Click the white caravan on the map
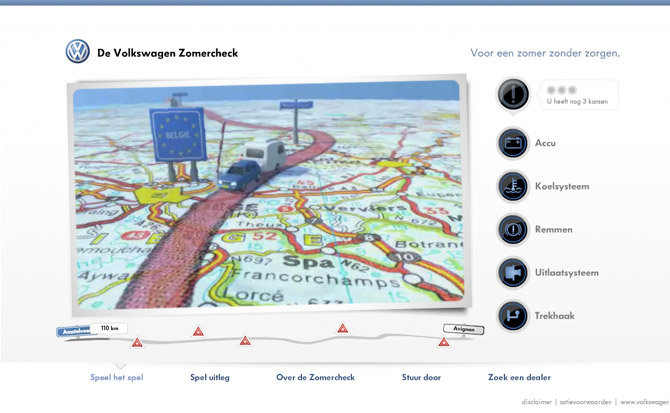This screenshot has width=670, height=413. (263, 154)
